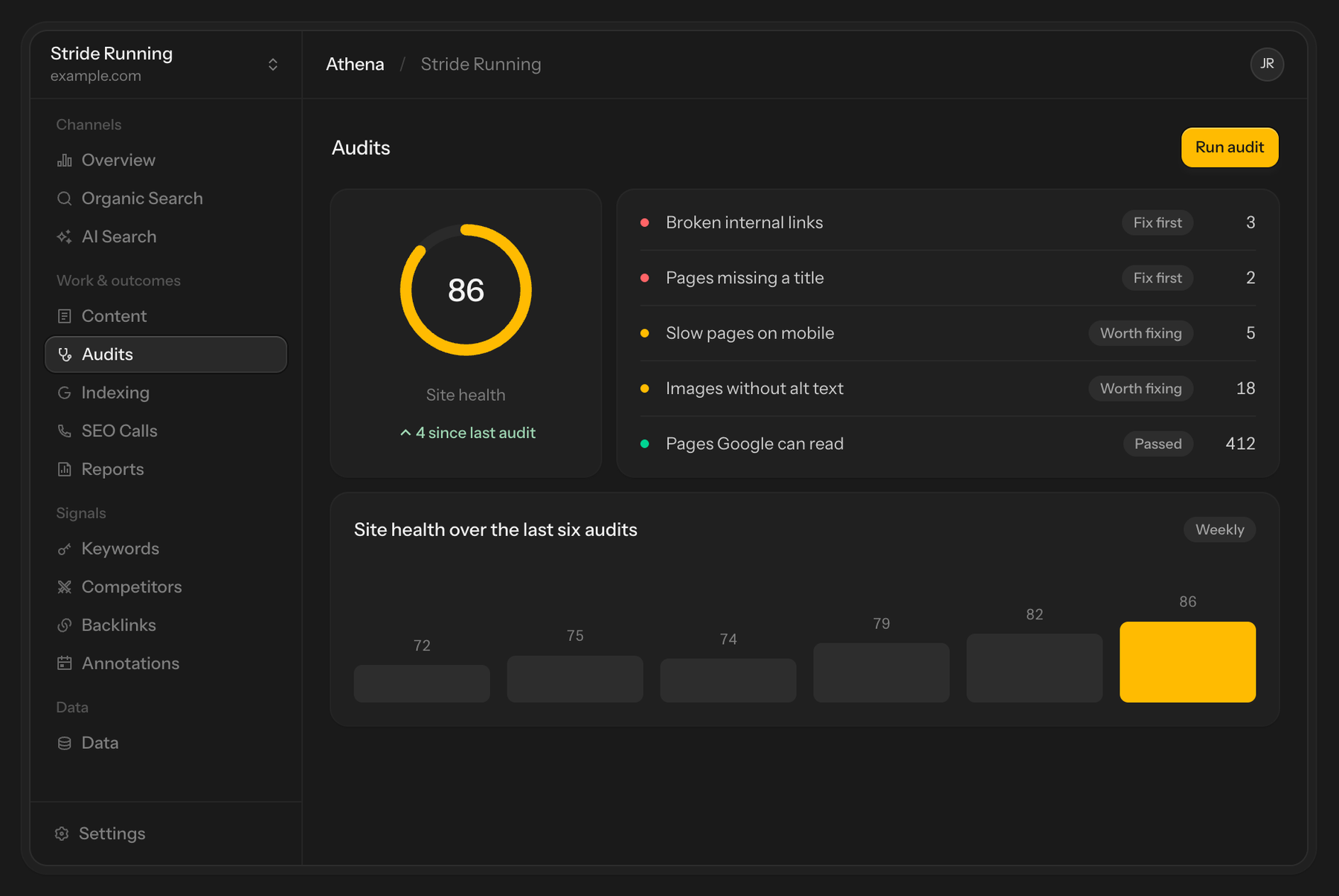1339x896 pixels.
Task: Select the 82 audit bar
Action: point(1034,668)
